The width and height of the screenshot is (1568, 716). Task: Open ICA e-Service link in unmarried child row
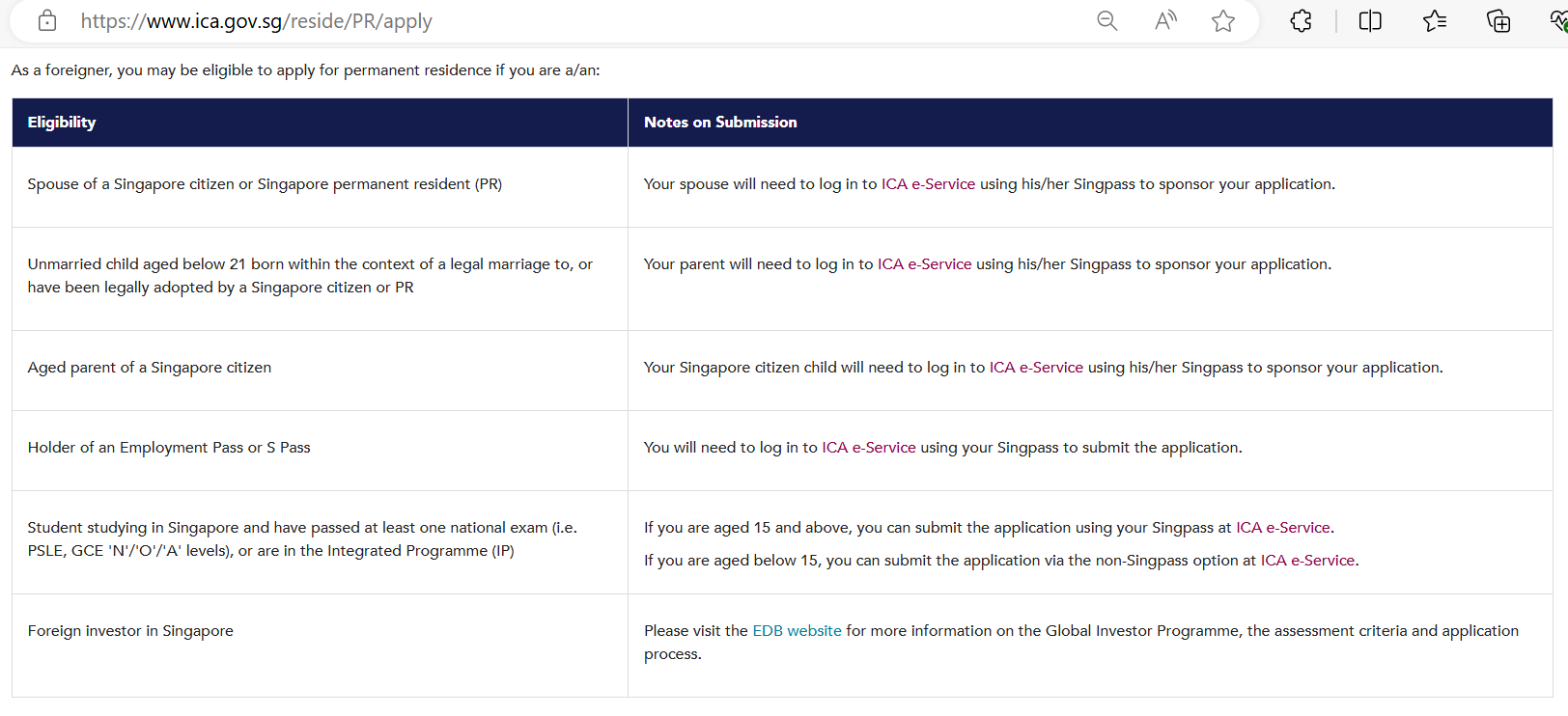924,264
